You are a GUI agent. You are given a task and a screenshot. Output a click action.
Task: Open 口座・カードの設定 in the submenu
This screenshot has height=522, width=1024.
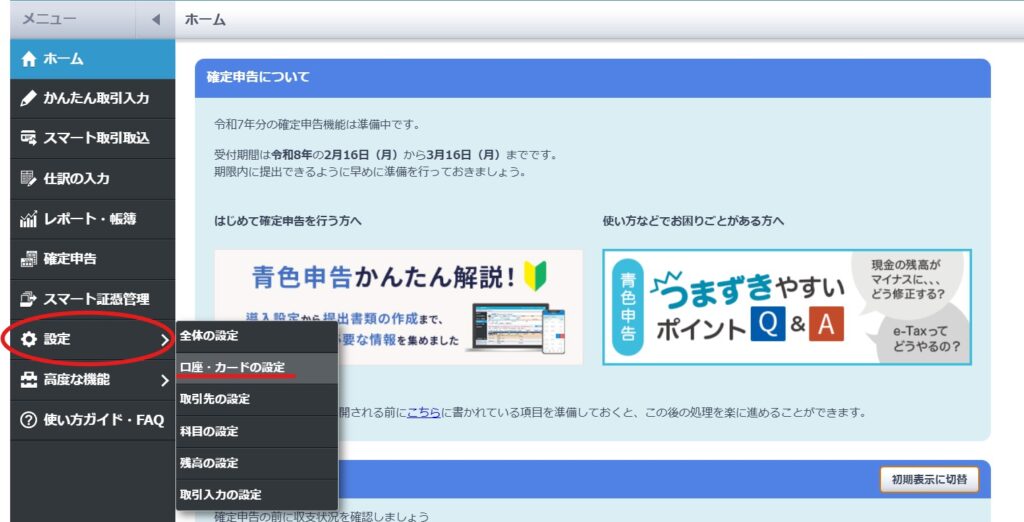pyautogui.click(x=232, y=368)
